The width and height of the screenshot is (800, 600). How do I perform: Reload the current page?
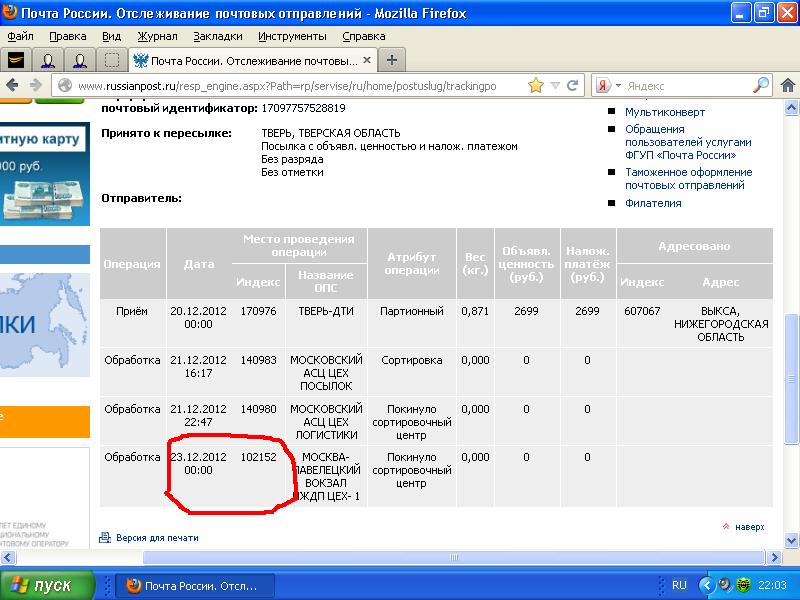(572, 85)
